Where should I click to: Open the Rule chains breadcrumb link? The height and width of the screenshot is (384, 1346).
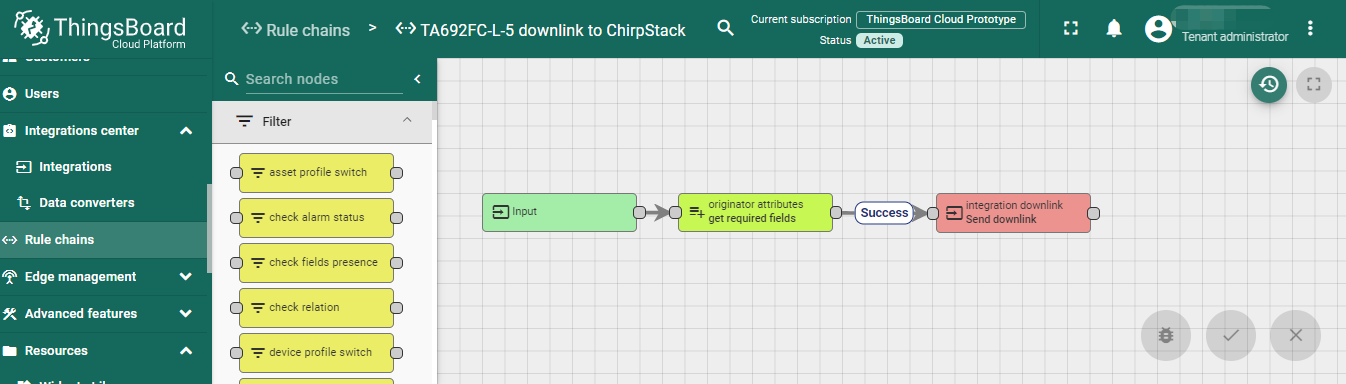296,30
